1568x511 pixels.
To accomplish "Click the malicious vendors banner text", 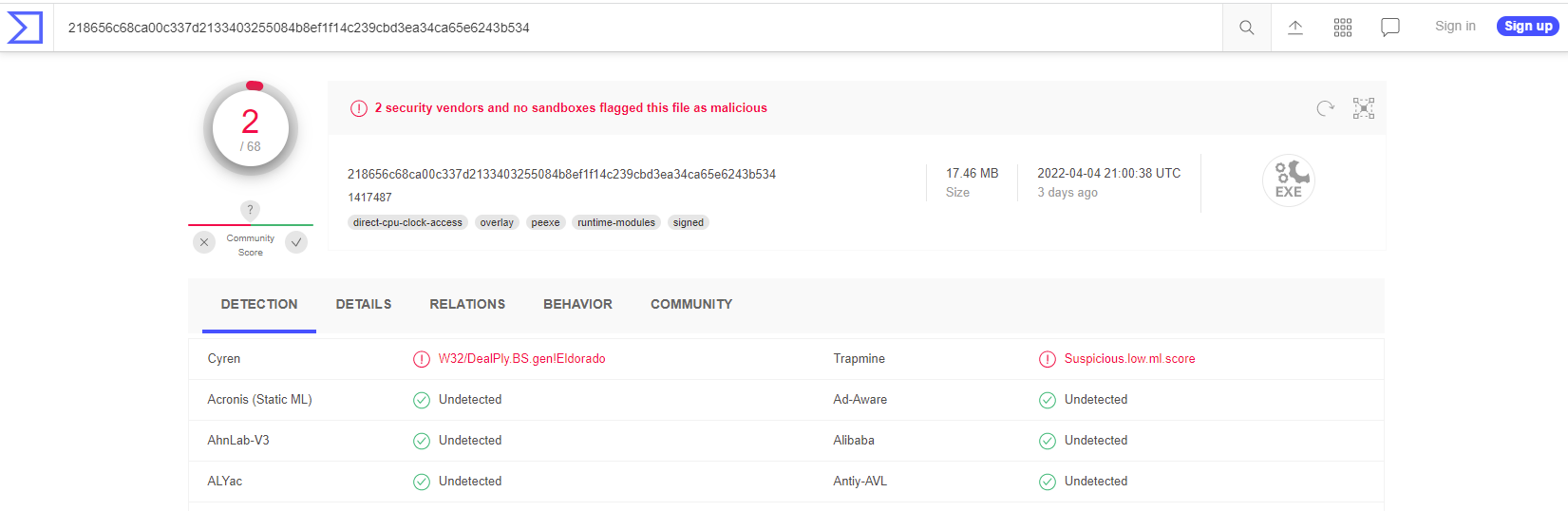I will point(571,108).
